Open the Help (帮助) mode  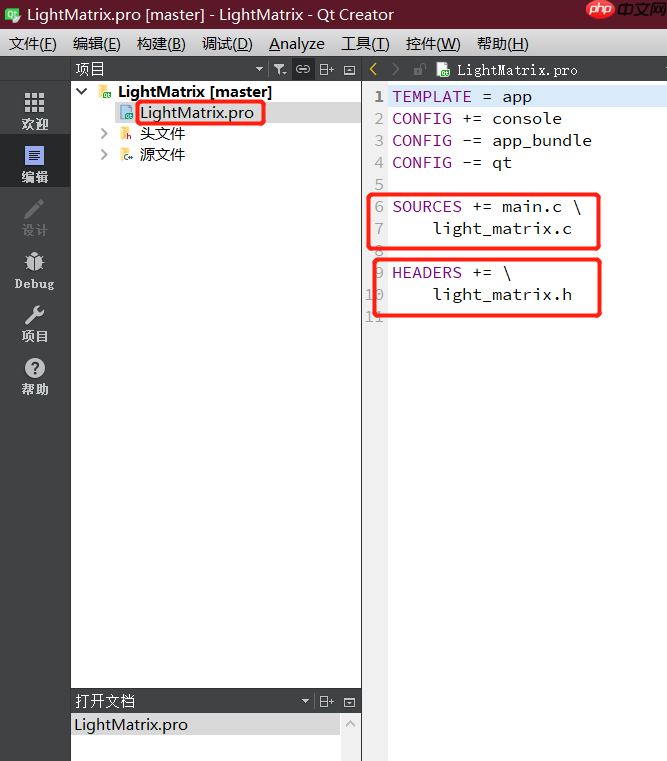[34, 376]
